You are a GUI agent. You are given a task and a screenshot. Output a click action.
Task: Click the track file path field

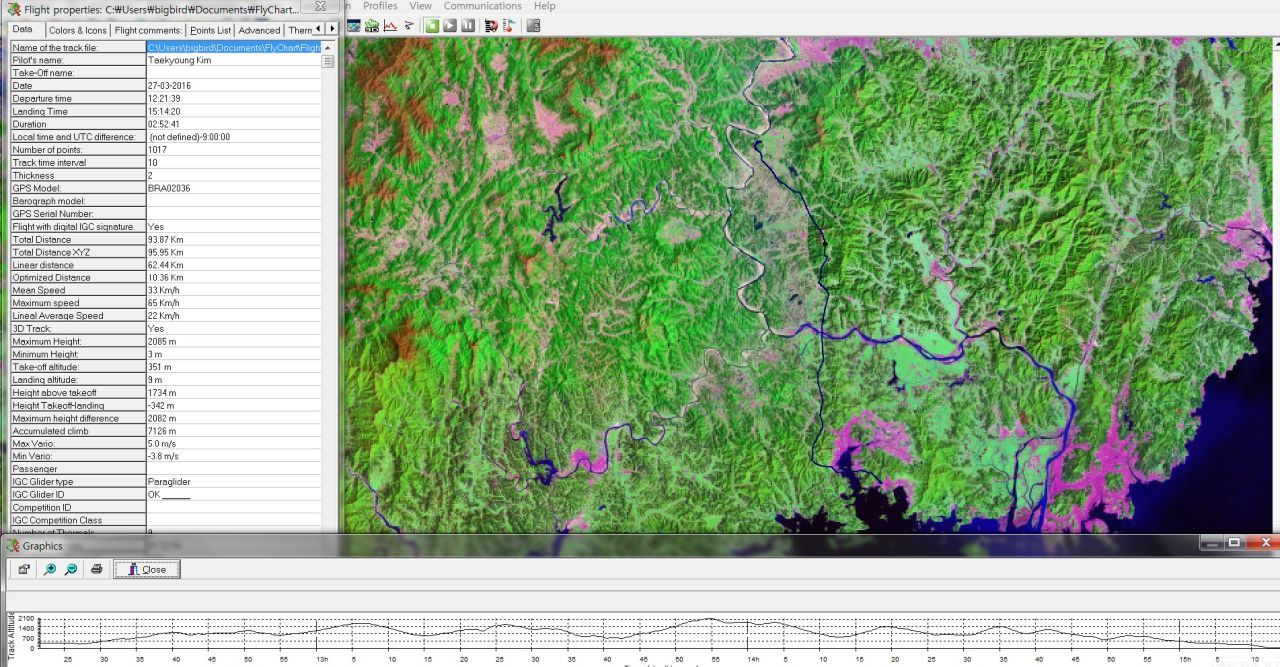click(234, 47)
